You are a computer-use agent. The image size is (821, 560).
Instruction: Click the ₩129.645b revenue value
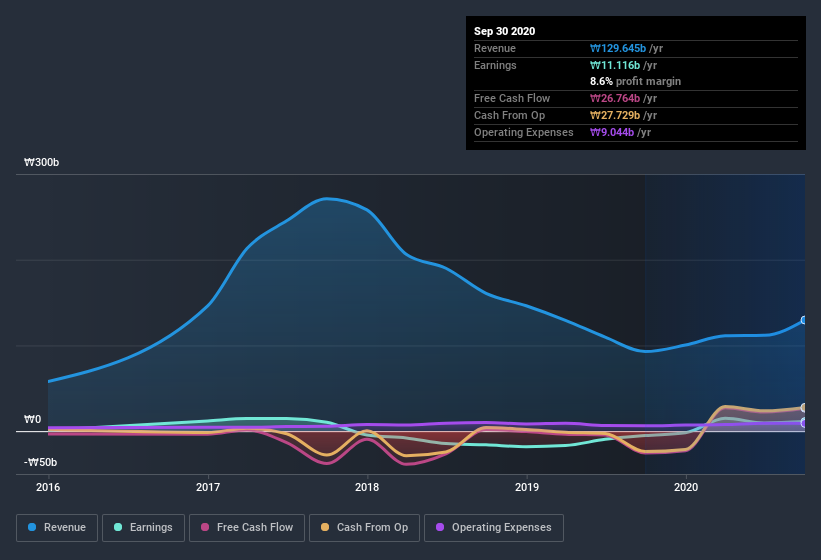pos(618,48)
